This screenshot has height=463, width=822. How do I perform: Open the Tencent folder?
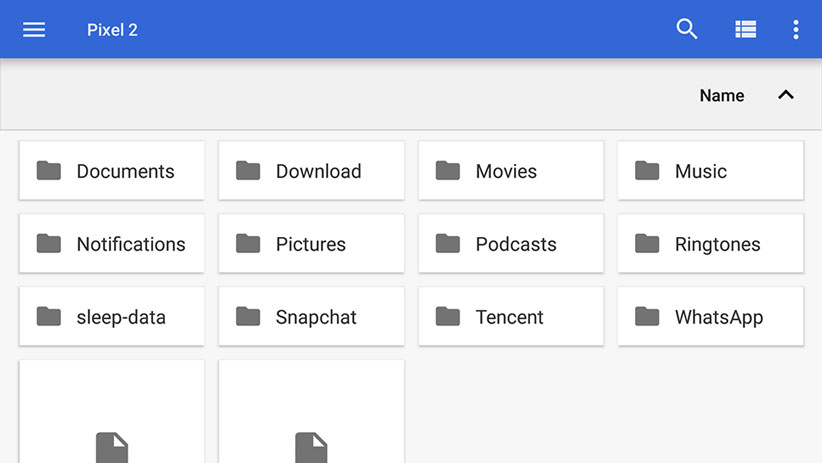[x=510, y=317]
